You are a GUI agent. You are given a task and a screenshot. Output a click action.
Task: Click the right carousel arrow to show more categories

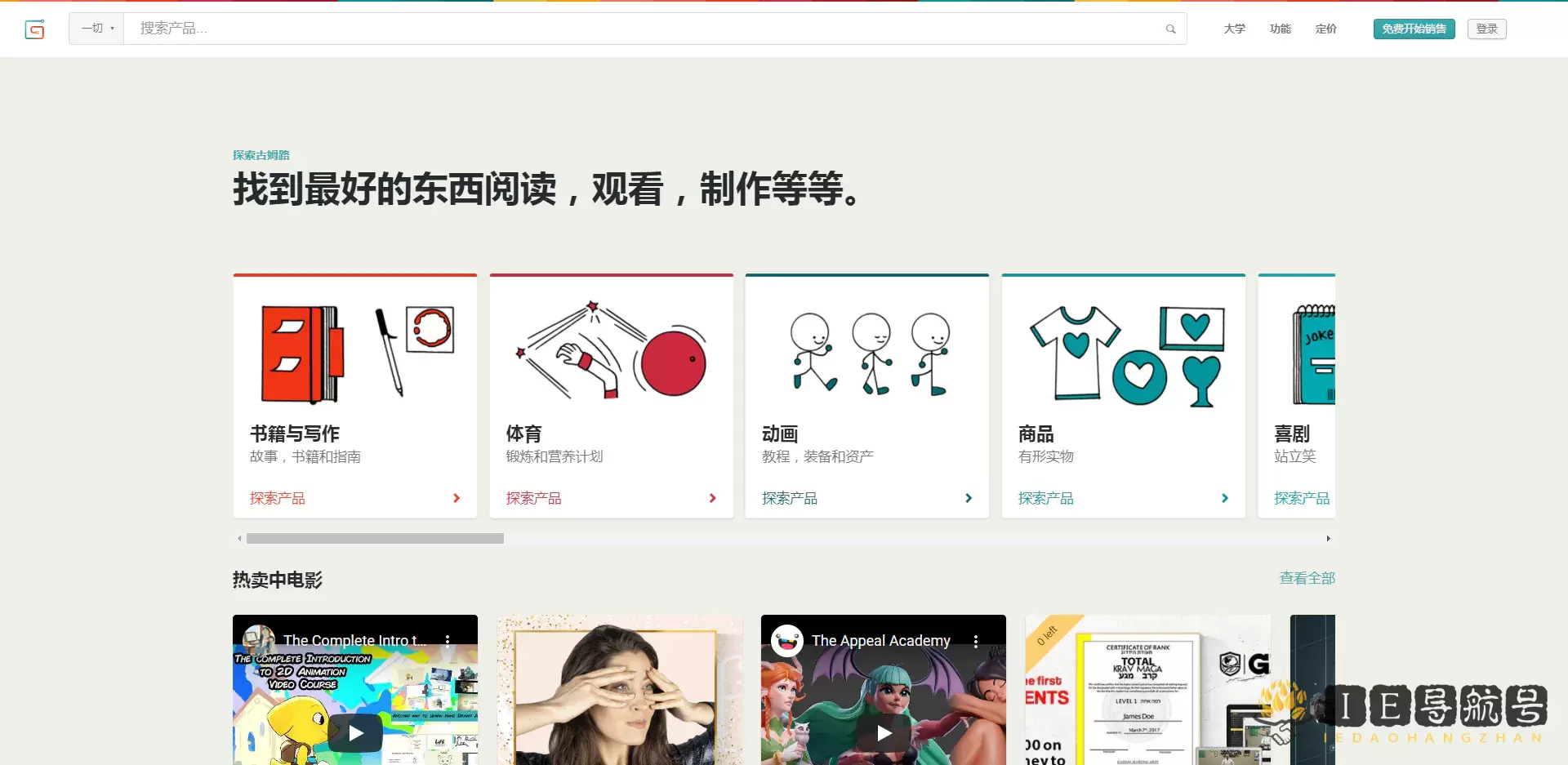click(1330, 538)
